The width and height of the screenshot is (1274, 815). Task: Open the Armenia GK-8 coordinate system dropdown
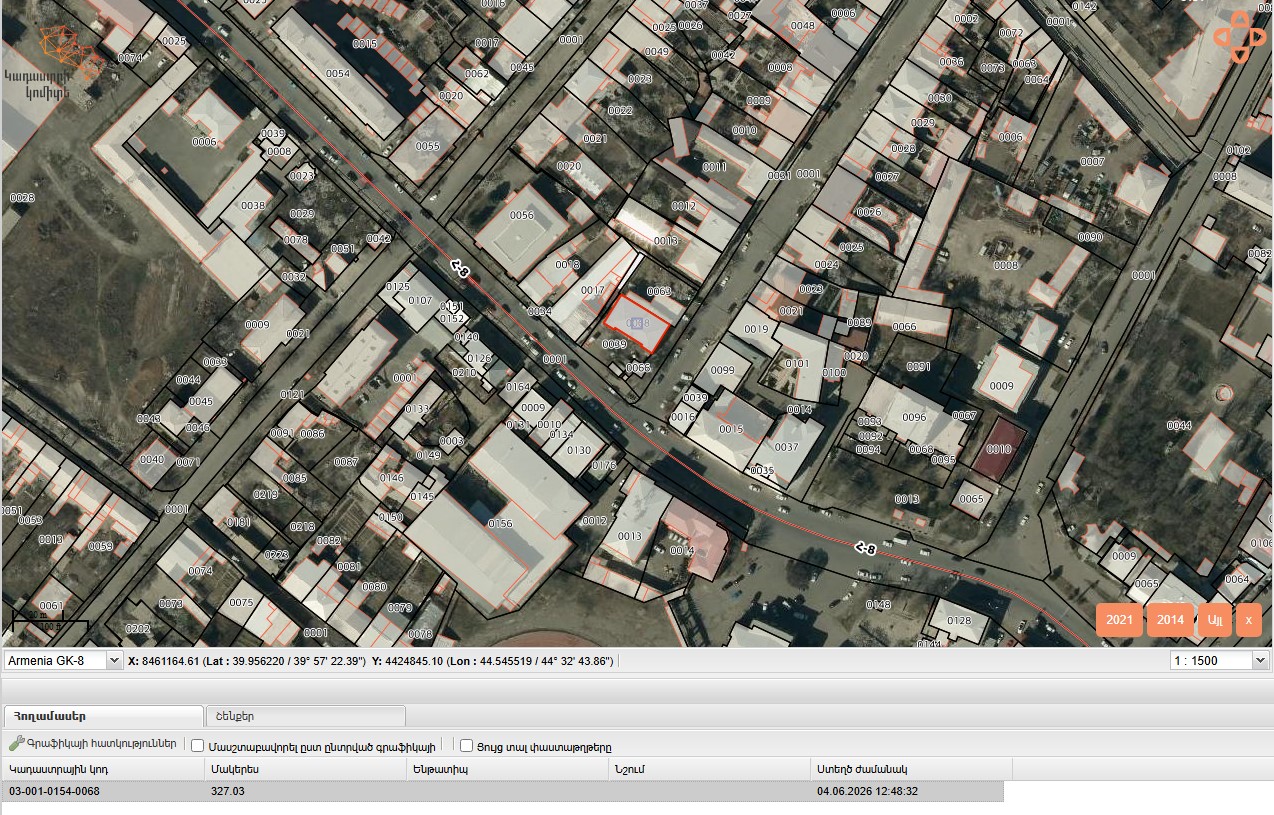pos(63,660)
